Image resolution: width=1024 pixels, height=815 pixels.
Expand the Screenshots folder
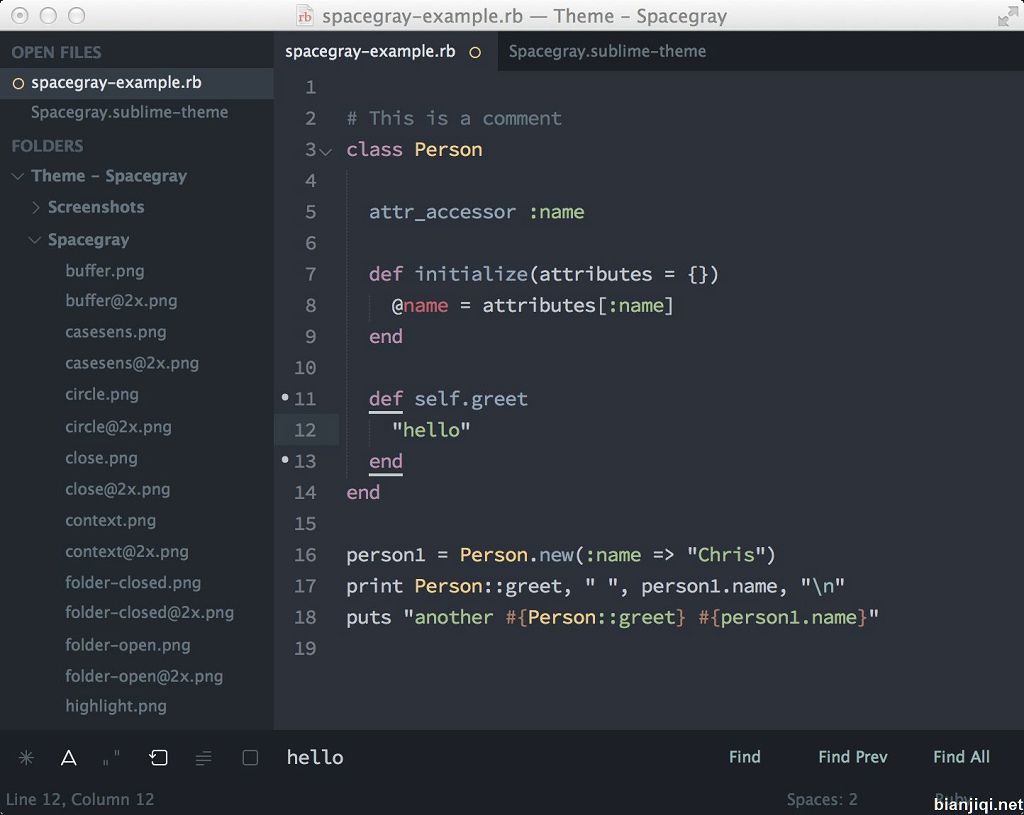[x=36, y=208]
